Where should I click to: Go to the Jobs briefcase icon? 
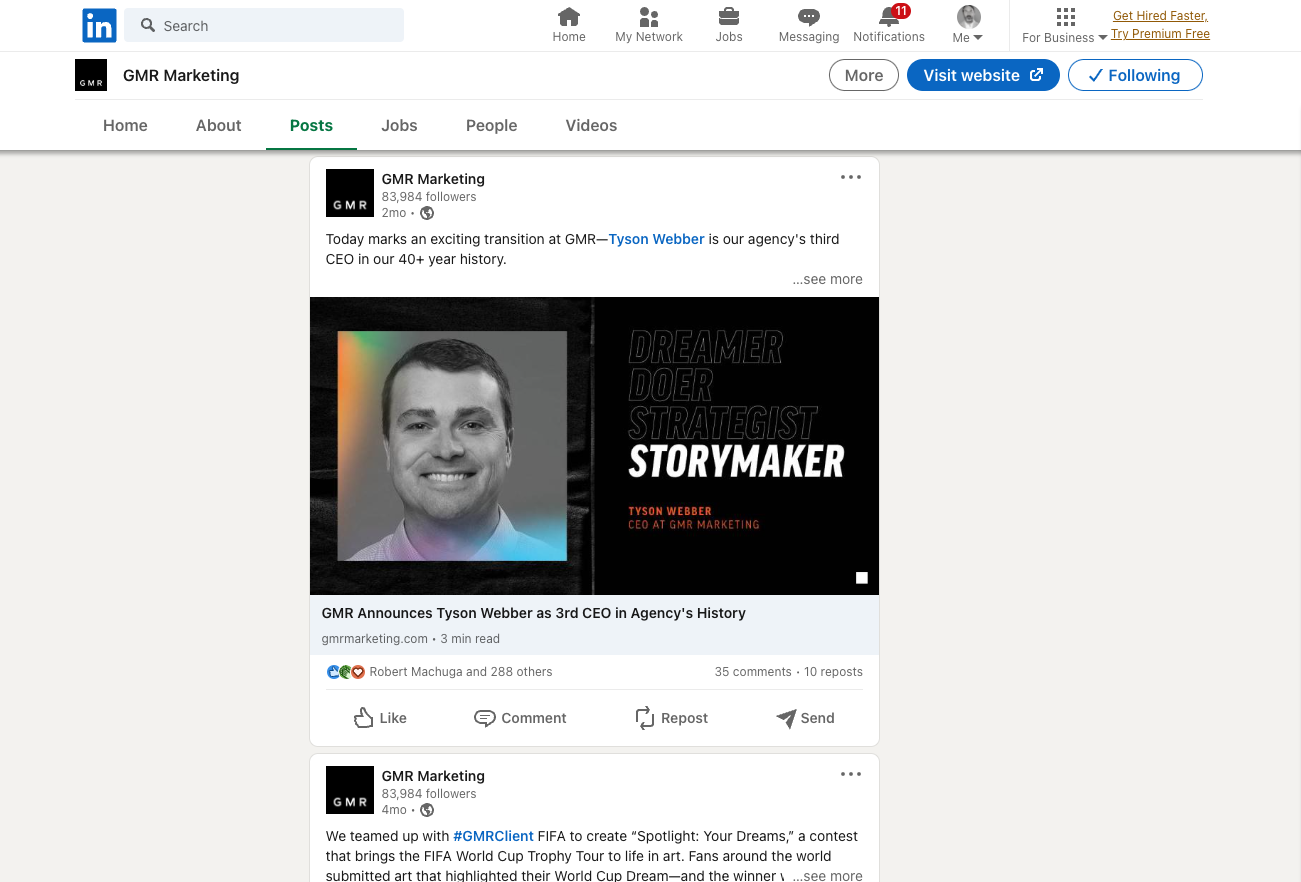729,17
